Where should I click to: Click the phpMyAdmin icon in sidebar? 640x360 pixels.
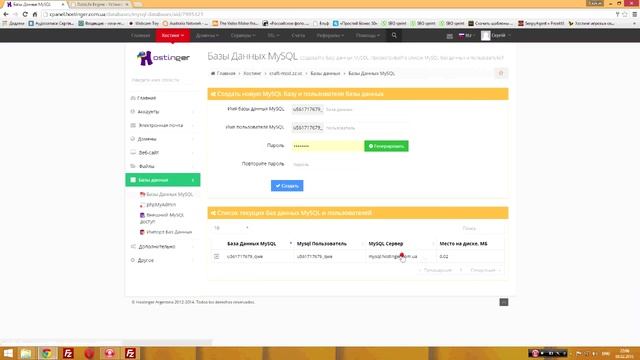[x=142, y=204]
